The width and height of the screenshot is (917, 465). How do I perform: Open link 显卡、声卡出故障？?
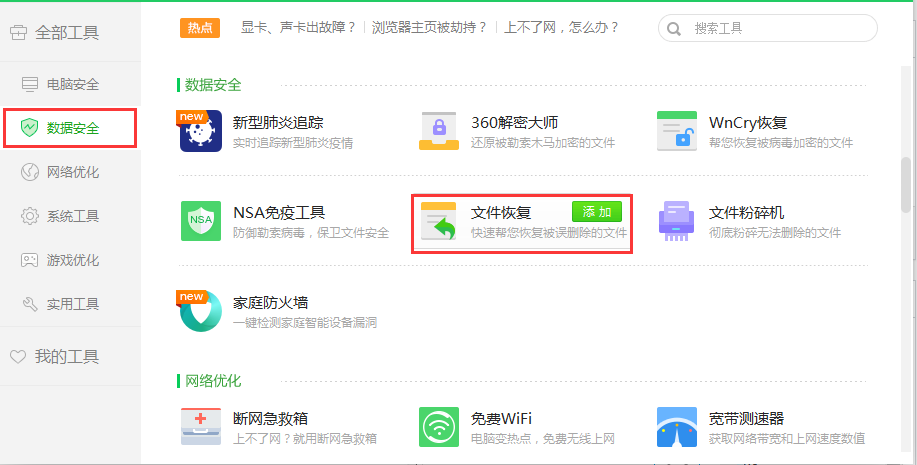pyautogui.click(x=298, y=27)
